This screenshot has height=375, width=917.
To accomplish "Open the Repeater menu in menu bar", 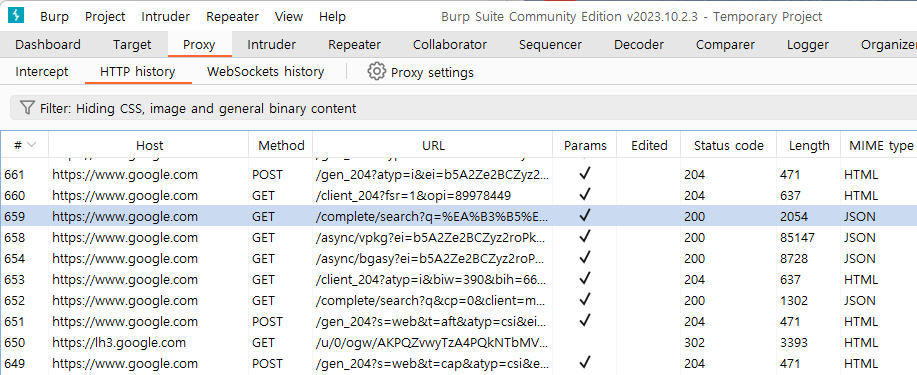I will pos(232,16).
